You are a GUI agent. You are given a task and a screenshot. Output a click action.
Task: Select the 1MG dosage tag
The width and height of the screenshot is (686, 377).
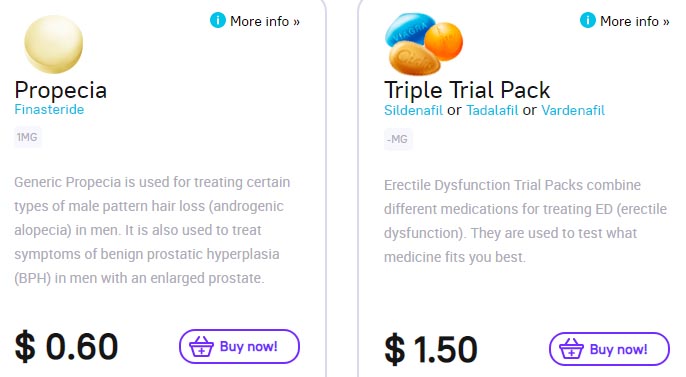[x=27, y=137]
